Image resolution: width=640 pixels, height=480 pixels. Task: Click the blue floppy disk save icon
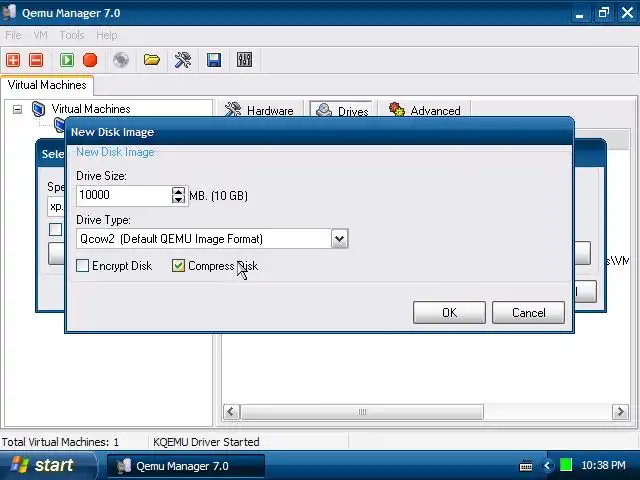tap(214, 60)
